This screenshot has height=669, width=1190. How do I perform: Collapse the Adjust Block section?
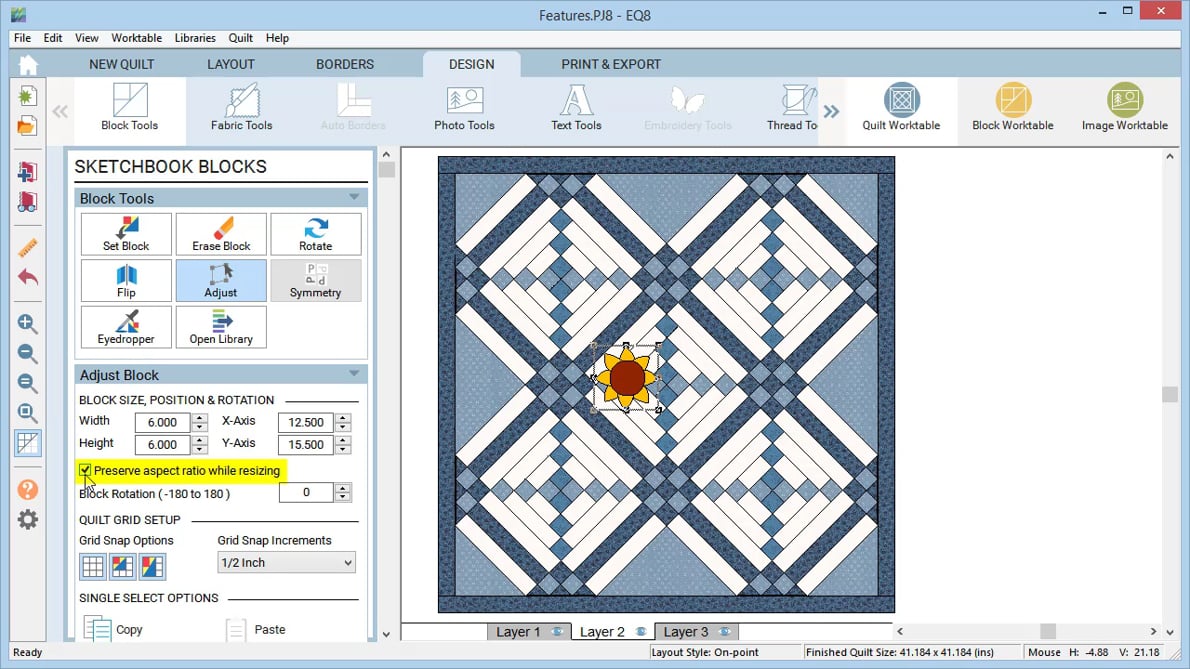tap(354, 374)
